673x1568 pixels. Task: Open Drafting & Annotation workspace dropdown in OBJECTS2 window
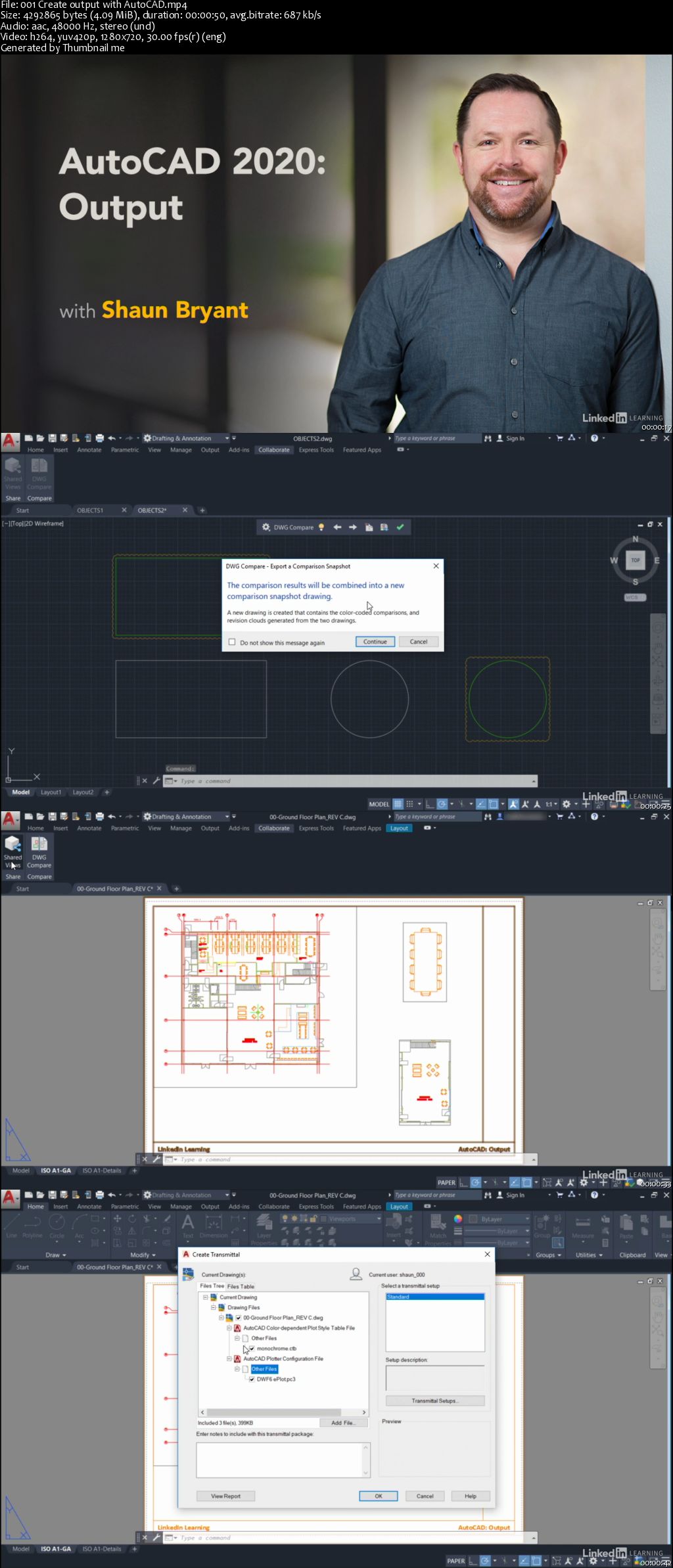click(x=186, y=438)
